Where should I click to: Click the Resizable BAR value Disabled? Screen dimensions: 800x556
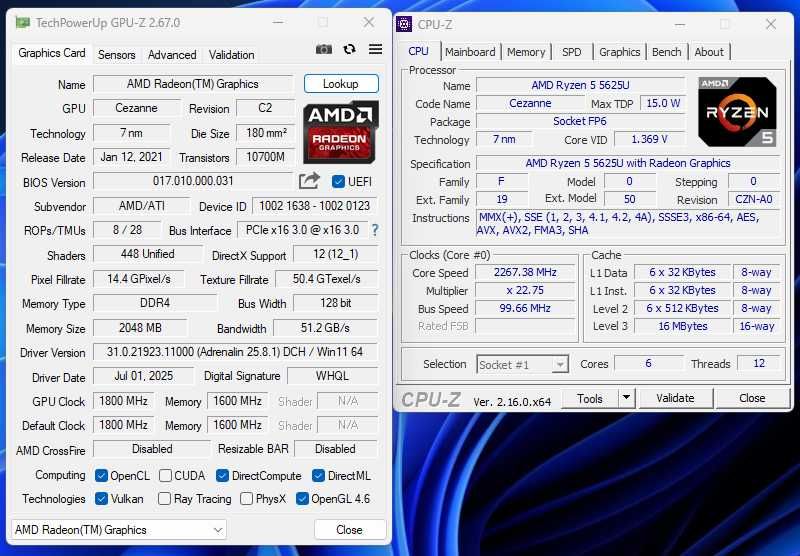(x=335, y=449)
